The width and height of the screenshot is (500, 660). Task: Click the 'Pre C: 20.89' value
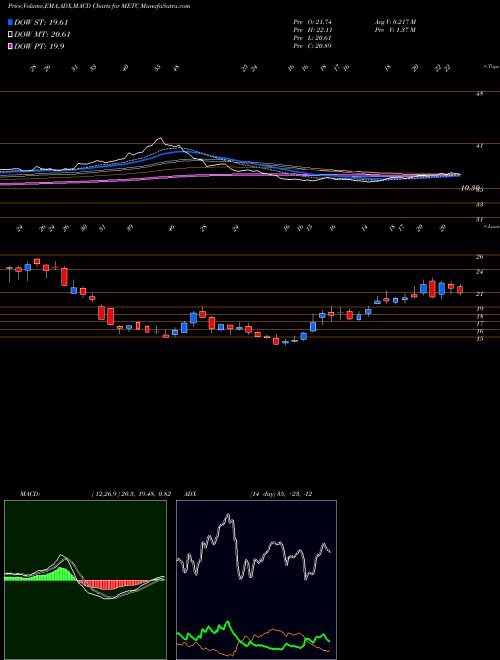click(312, 46)
